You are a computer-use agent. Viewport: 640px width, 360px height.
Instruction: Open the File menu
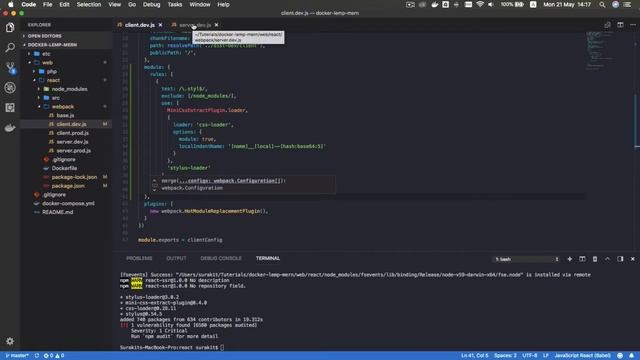[x=47, y=4]
